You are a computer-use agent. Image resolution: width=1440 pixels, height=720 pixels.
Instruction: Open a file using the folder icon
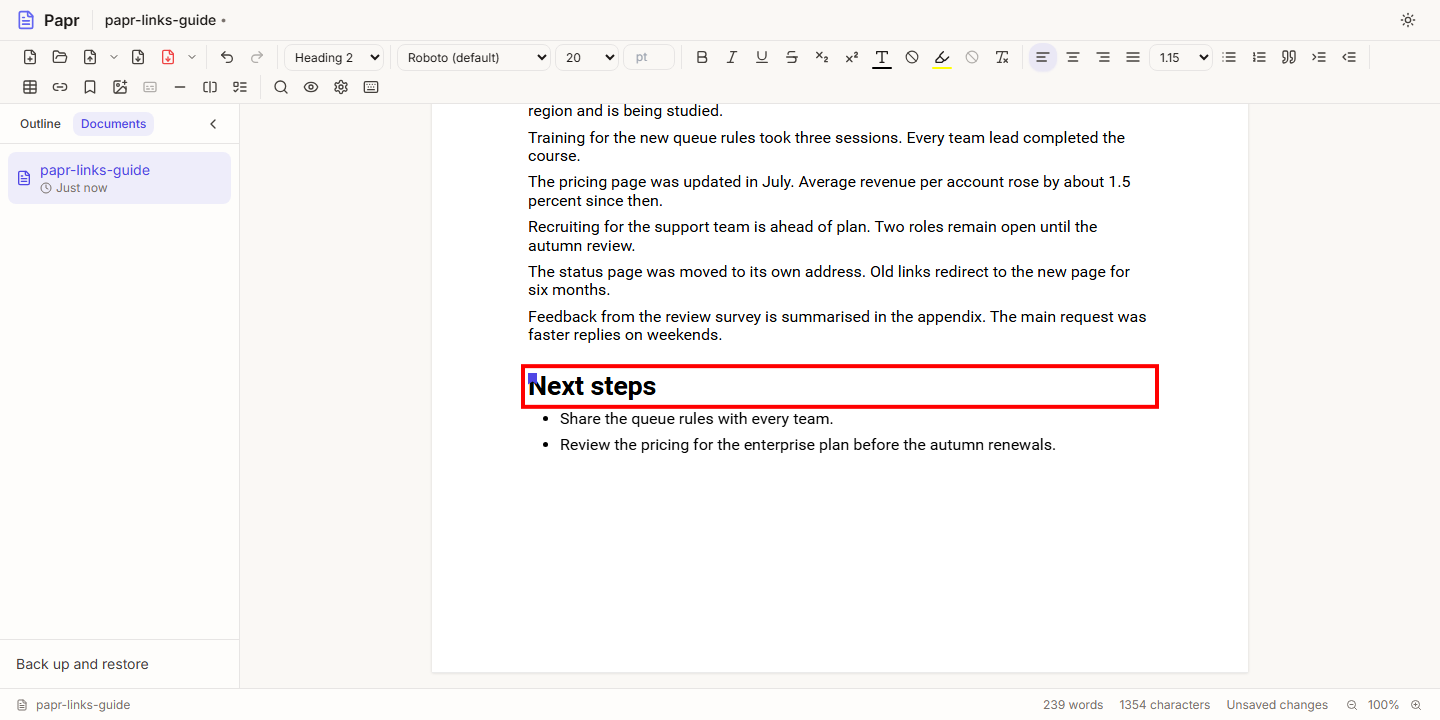(60, 57)
